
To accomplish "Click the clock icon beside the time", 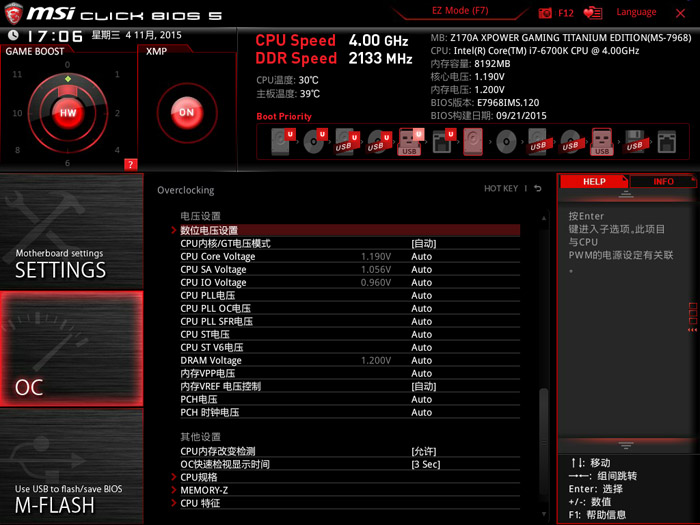I will point(10,36).
